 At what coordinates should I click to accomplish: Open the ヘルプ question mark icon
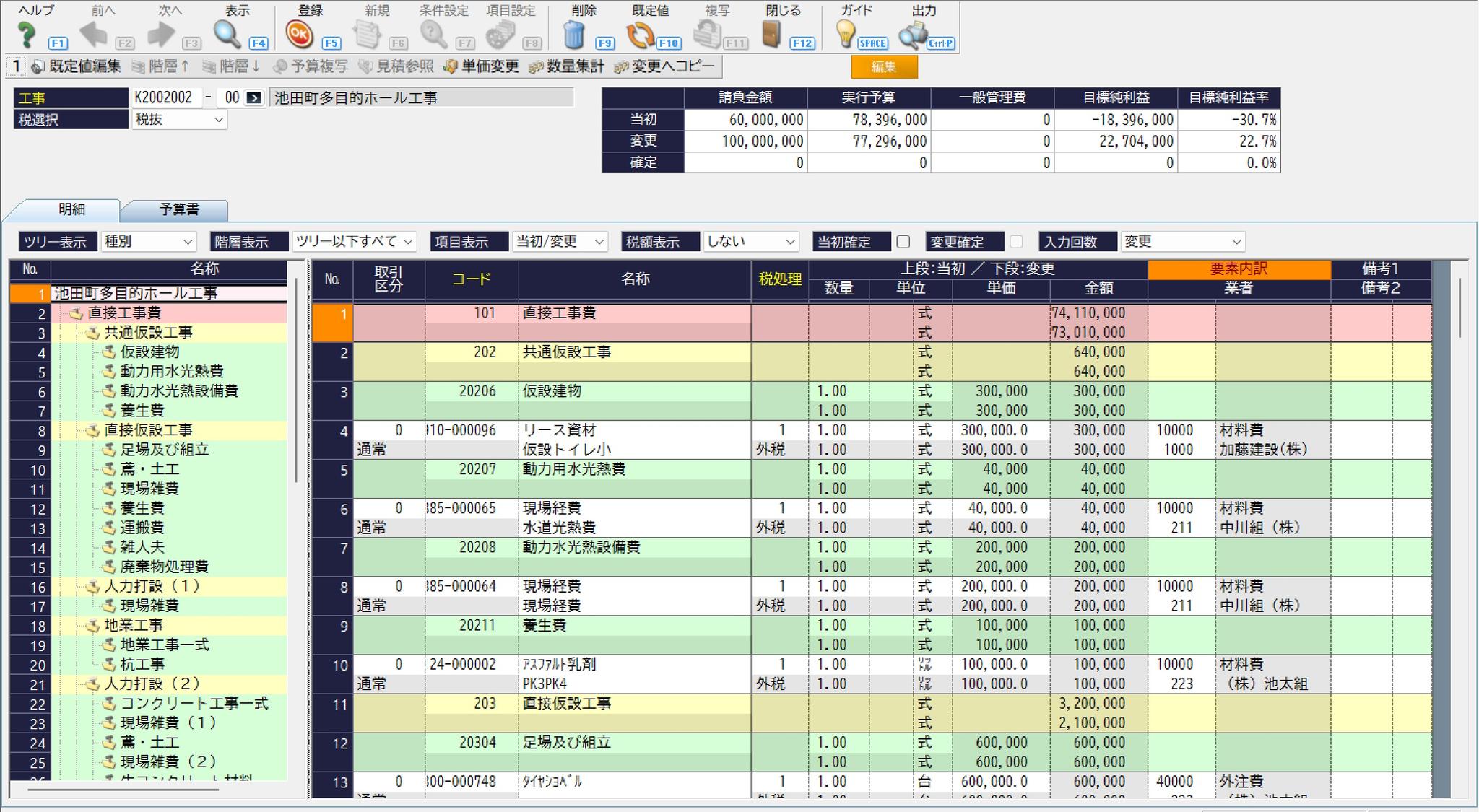click(x=27, y=34)
